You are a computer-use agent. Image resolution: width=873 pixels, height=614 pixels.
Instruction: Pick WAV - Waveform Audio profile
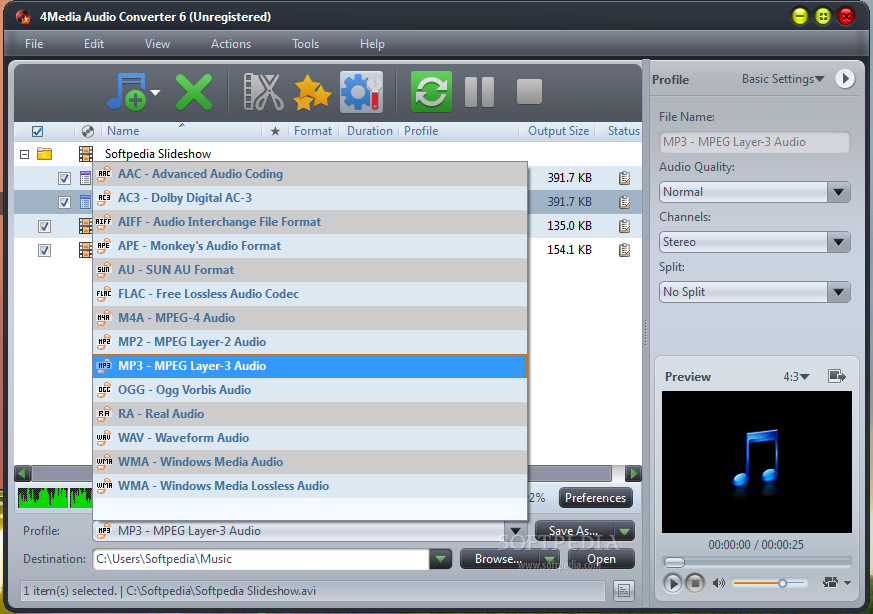(x=310, y=438)
